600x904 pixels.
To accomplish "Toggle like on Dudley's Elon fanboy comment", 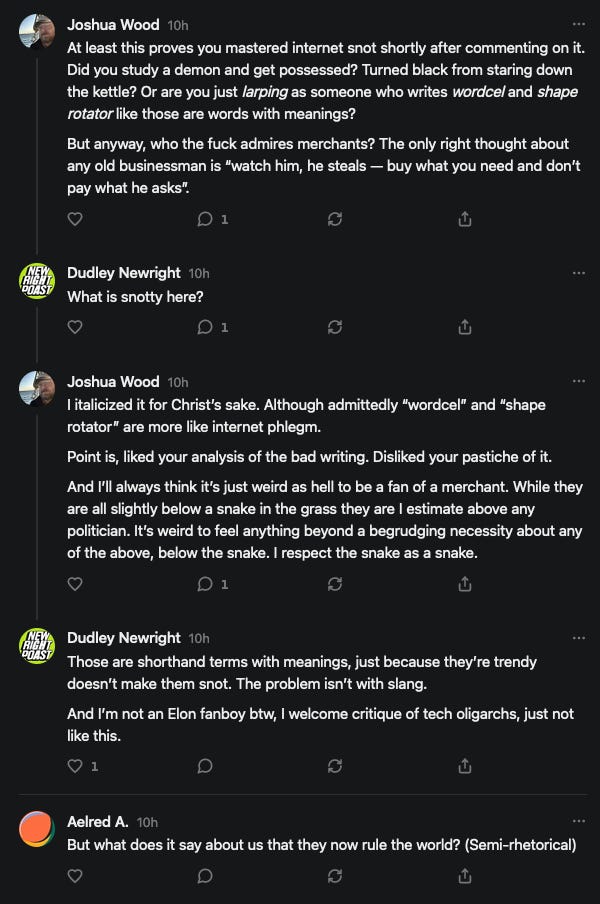I will coord(75,766).
